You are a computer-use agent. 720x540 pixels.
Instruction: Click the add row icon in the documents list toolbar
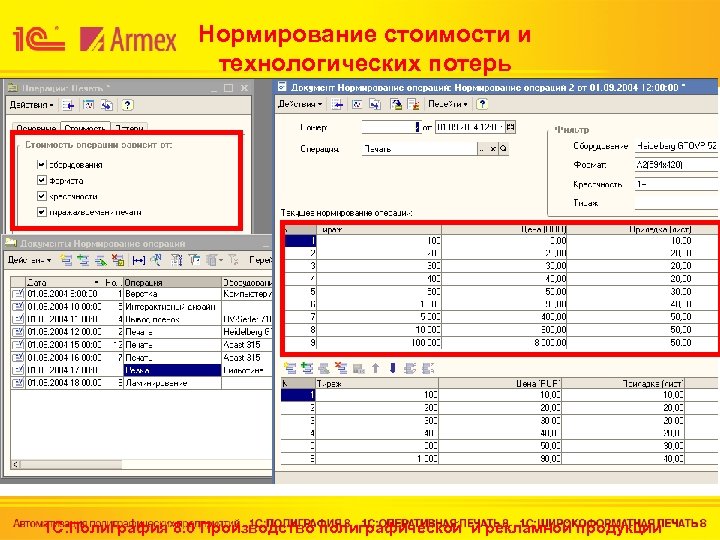coord(66,260)
